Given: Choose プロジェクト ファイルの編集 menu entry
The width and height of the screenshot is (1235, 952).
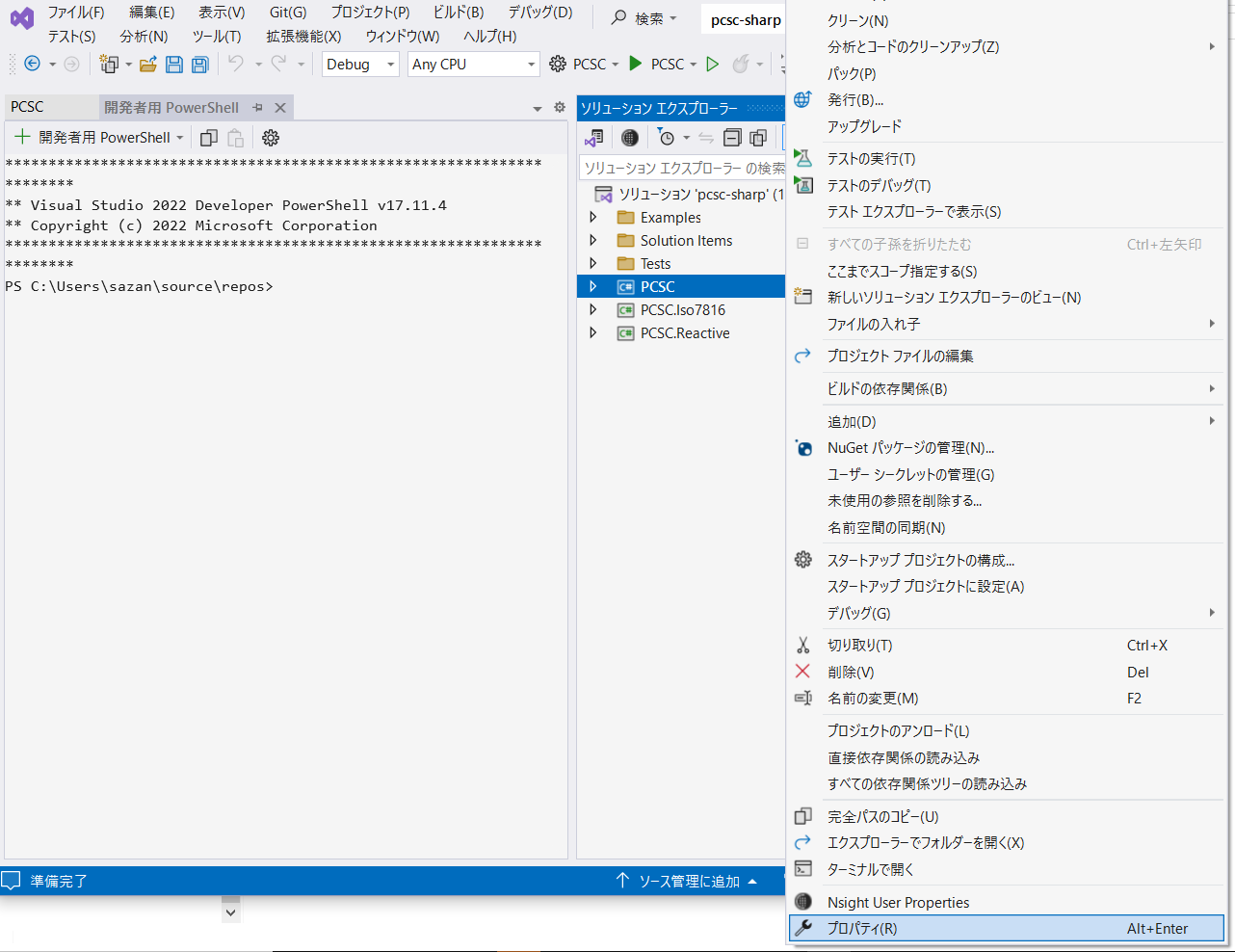Looking at the screenshot, I should (1006, 357).
